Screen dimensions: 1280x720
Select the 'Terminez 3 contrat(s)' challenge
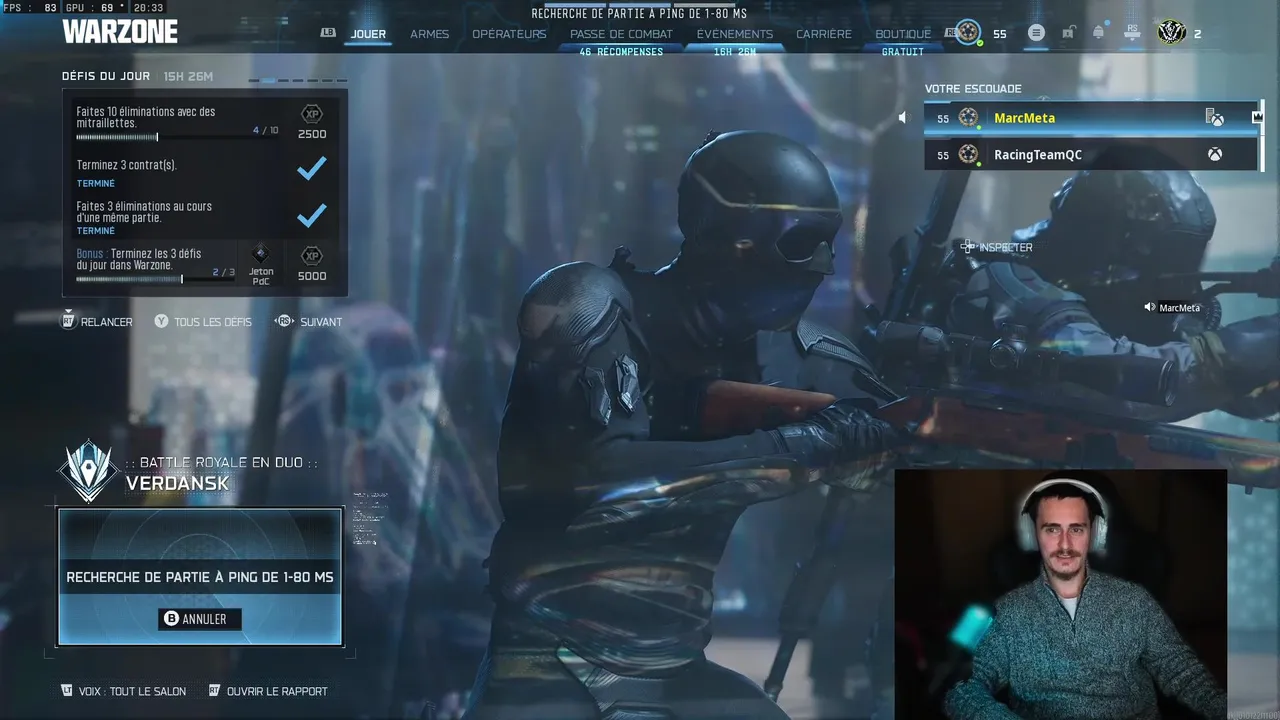click(x=205, y=171)
